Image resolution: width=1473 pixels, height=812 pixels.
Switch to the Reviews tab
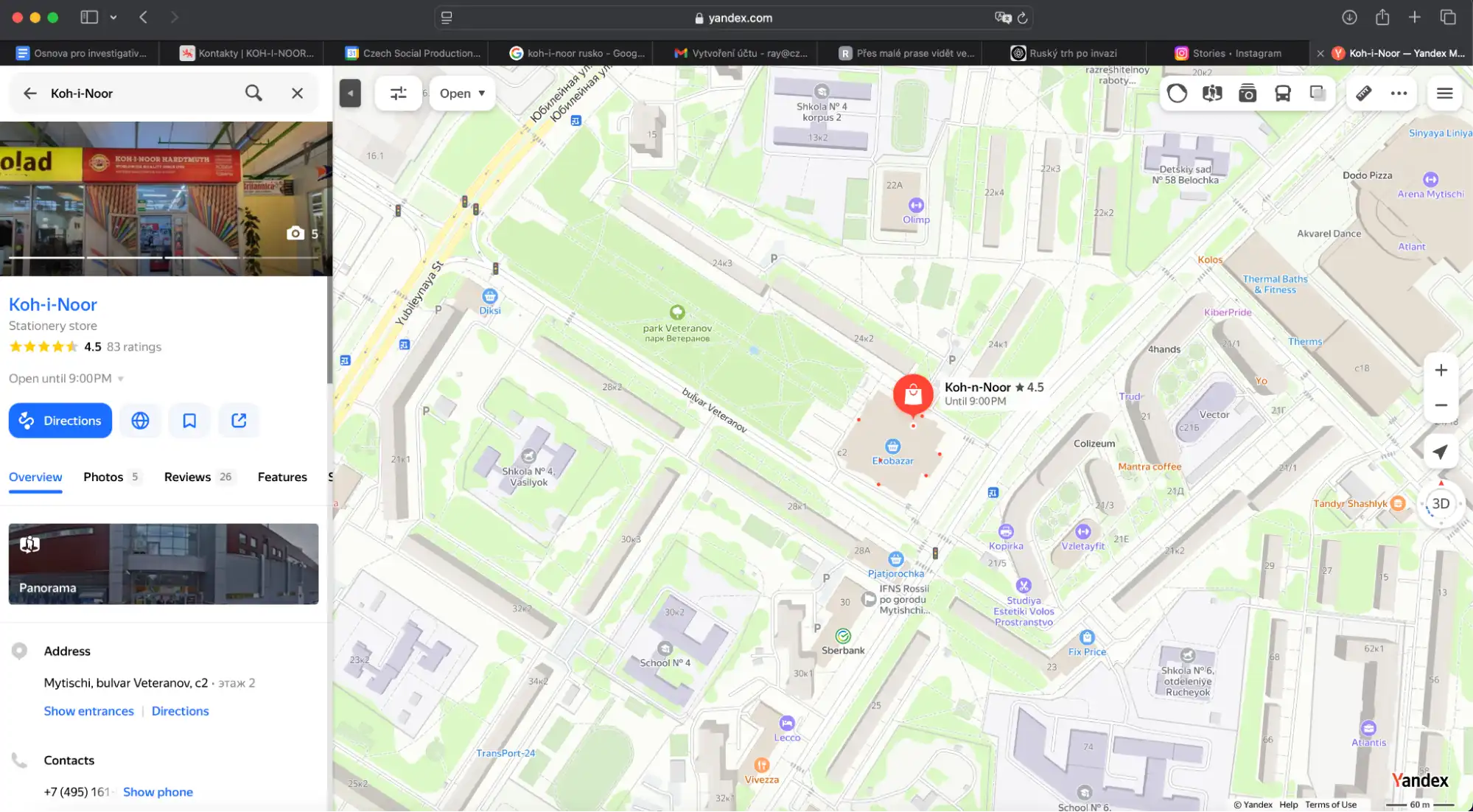(x=198, y=477)
